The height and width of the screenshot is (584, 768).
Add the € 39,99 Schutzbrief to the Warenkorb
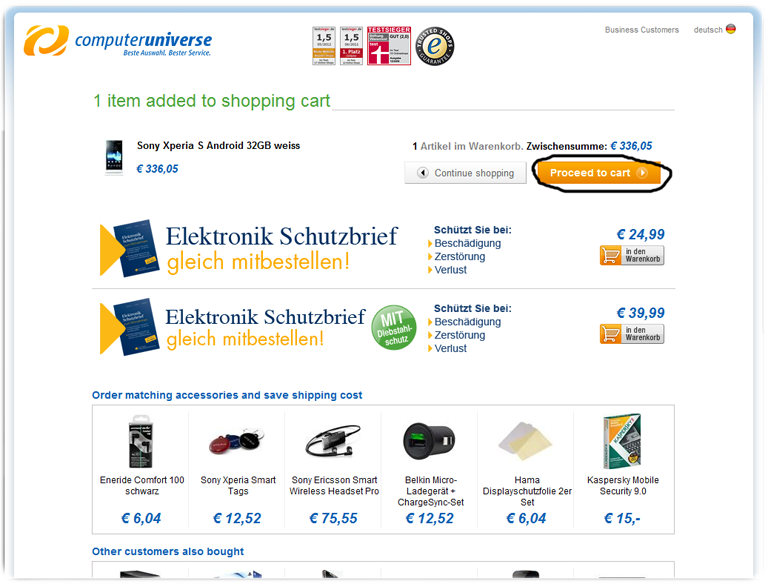click(x=632, y=334)
